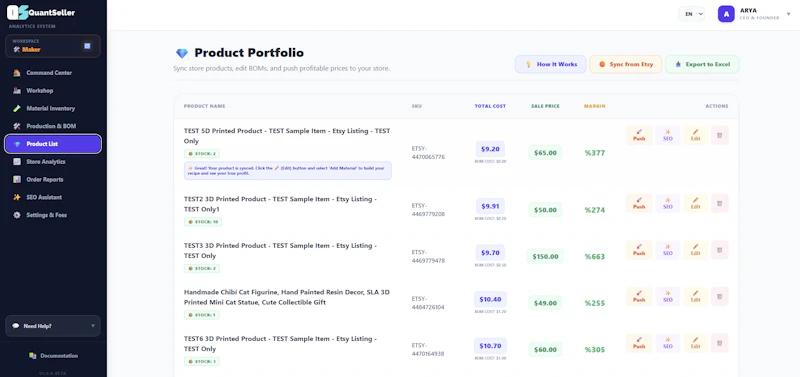
Task: Push price for TEST3 3D Printed Product
Action: pyautogui.click(x=639, y=250)
